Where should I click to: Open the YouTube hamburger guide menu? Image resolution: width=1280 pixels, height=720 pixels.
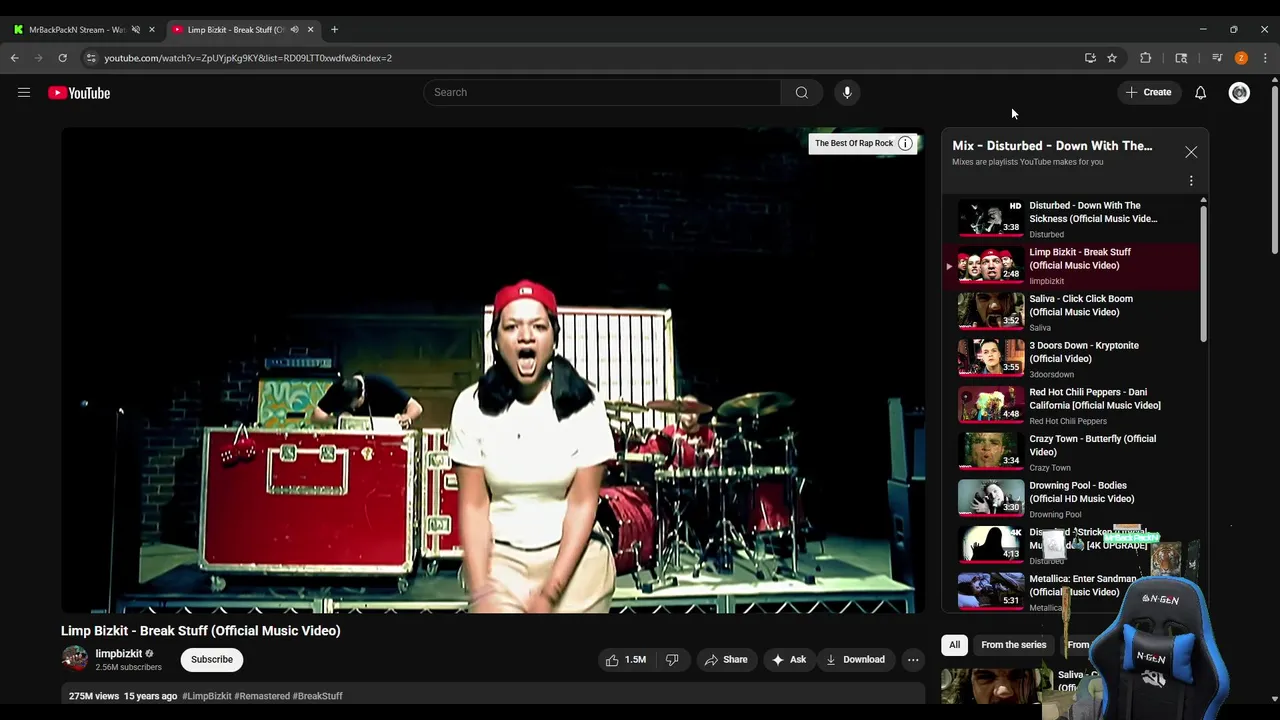pyautogui.click(x=24, y=93)
